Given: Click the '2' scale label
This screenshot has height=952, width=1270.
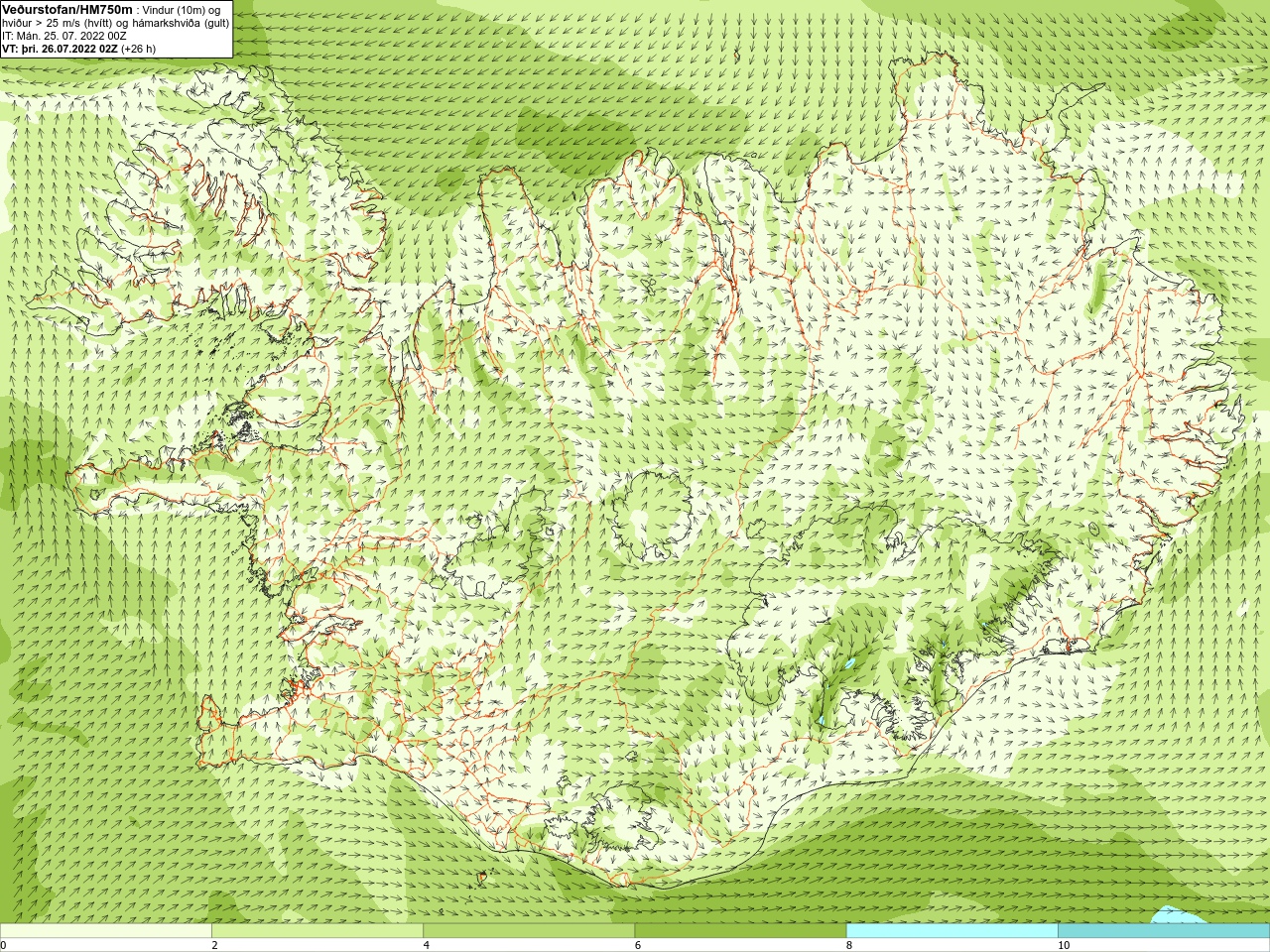Looking at the screenshot, I should (214, 945).
